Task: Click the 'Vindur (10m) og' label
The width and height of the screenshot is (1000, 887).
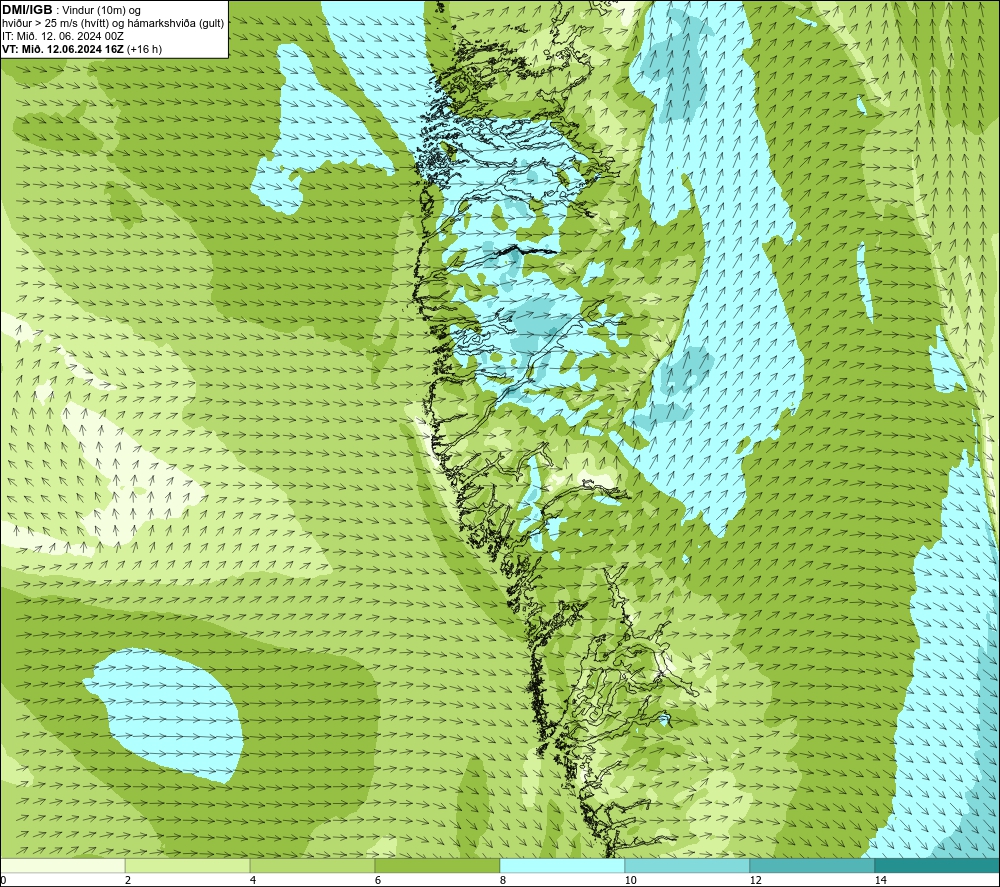Action: 102,11
